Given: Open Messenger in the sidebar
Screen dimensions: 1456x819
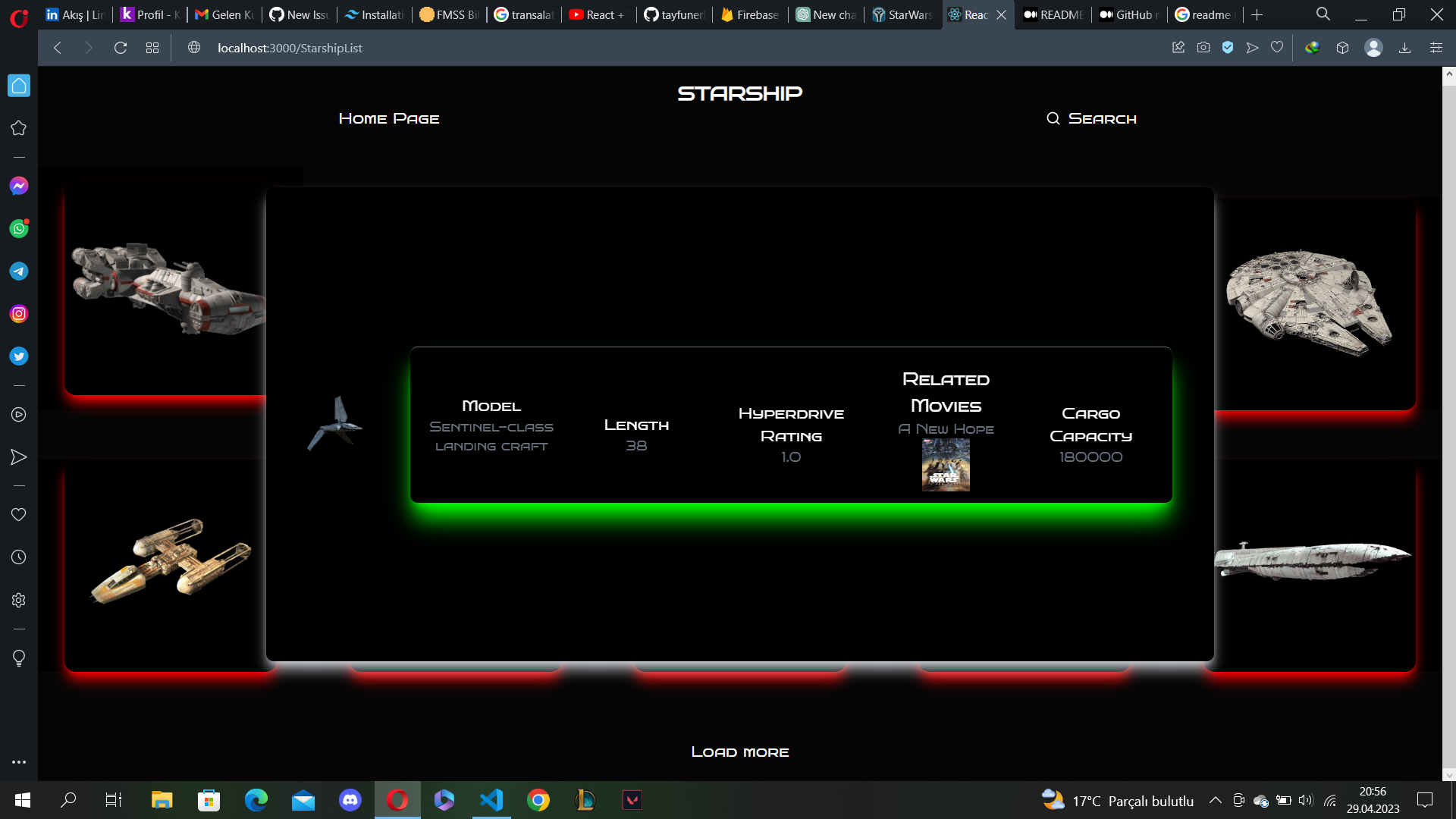Looking at the screenshot, I should 19,186.
